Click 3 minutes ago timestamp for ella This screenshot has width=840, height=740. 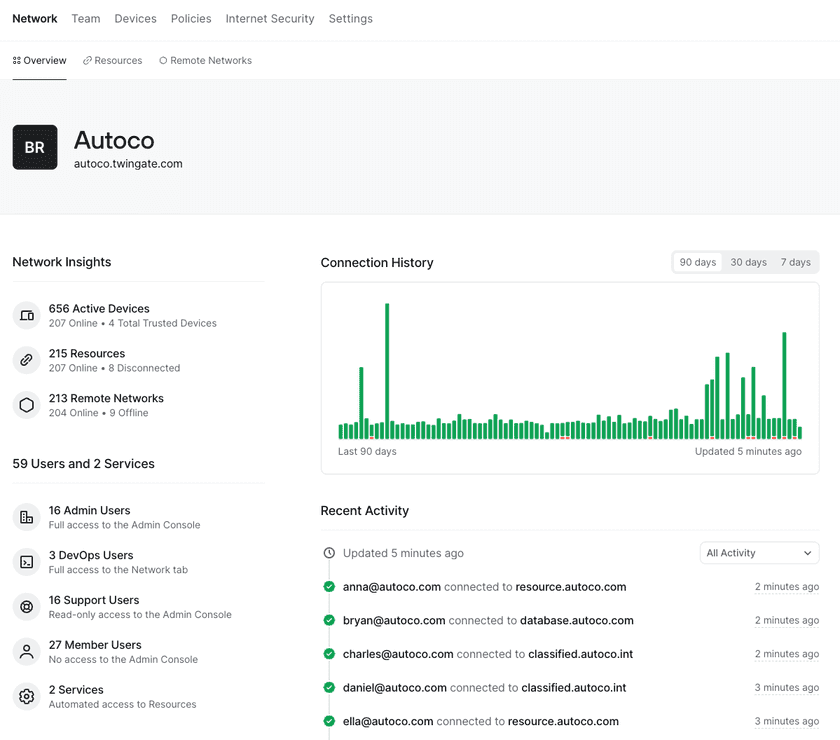click(x=786, y=721)
